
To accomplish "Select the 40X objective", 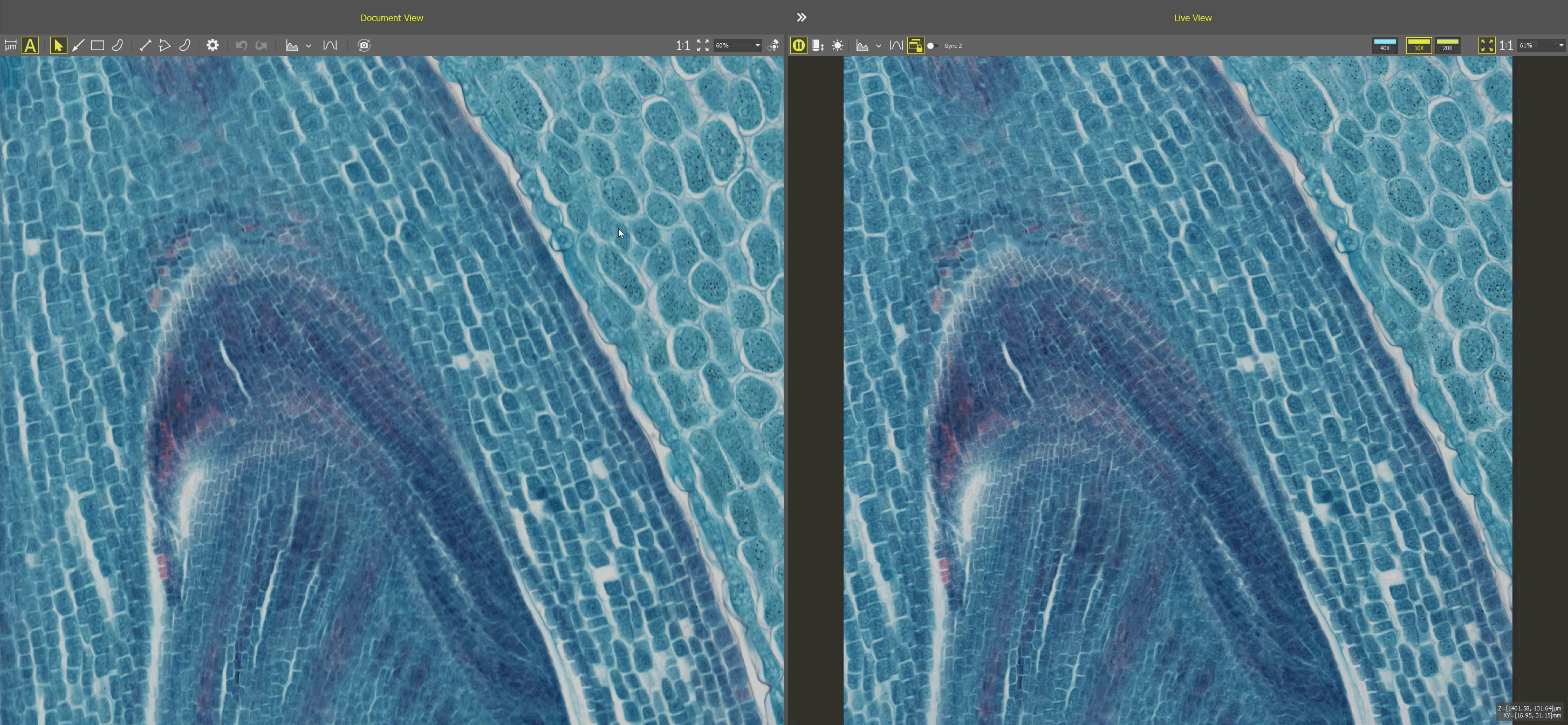I will coord(1385,46).
